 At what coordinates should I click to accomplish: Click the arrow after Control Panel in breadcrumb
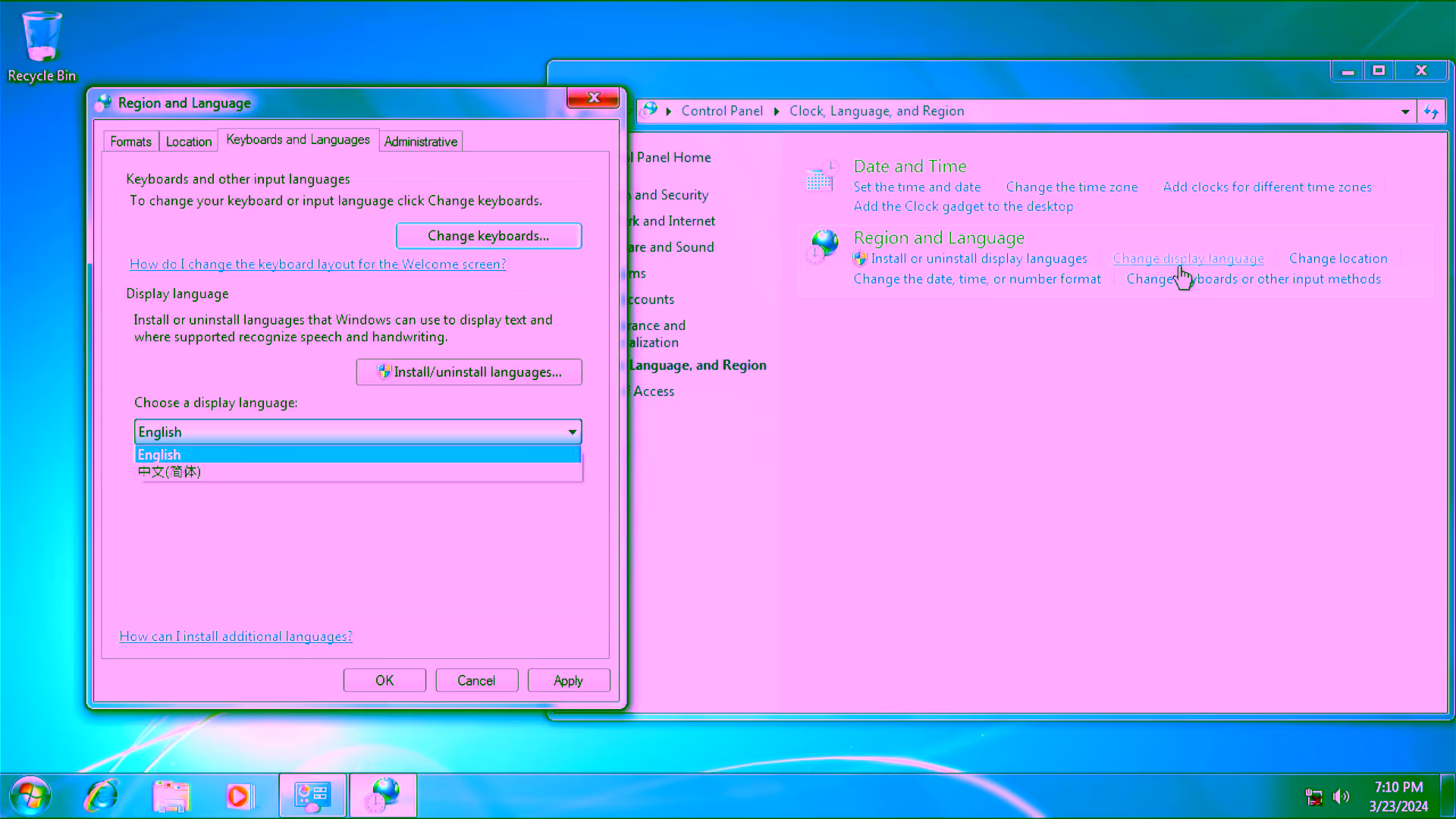tap(777, 111)
